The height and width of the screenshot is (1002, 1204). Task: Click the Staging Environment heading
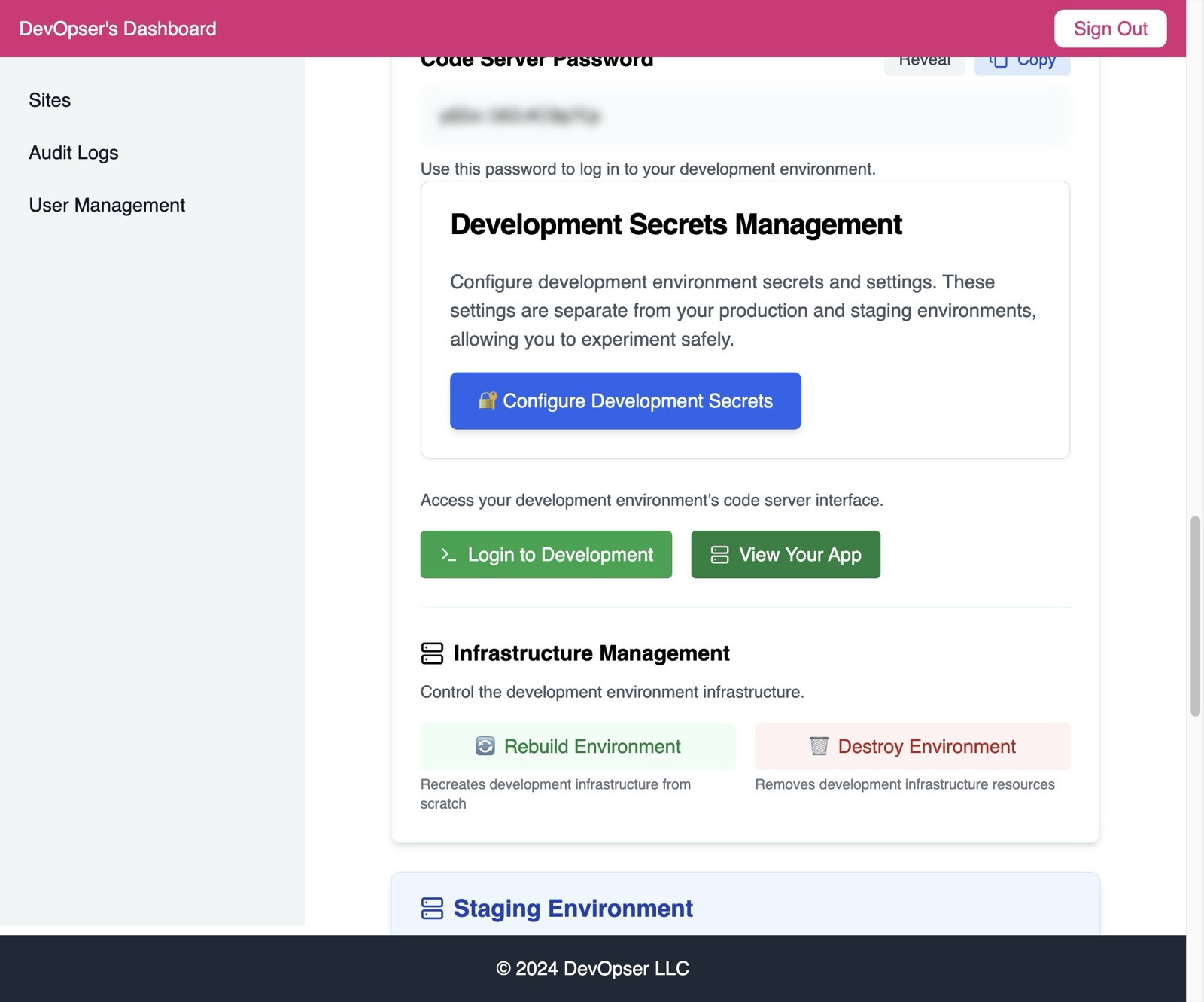[573, 909]
